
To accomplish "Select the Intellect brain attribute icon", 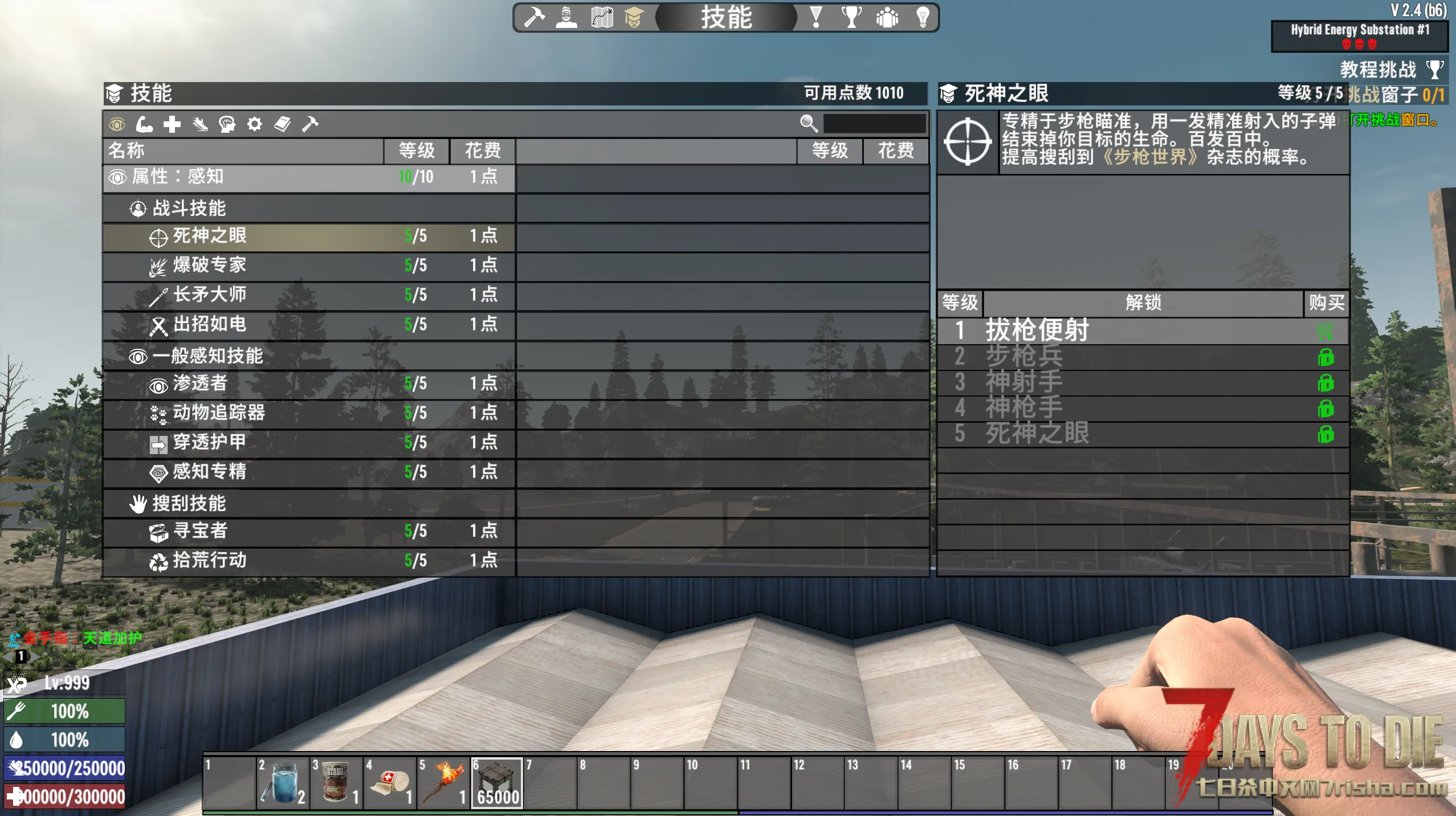I will (x=227, y=124).
